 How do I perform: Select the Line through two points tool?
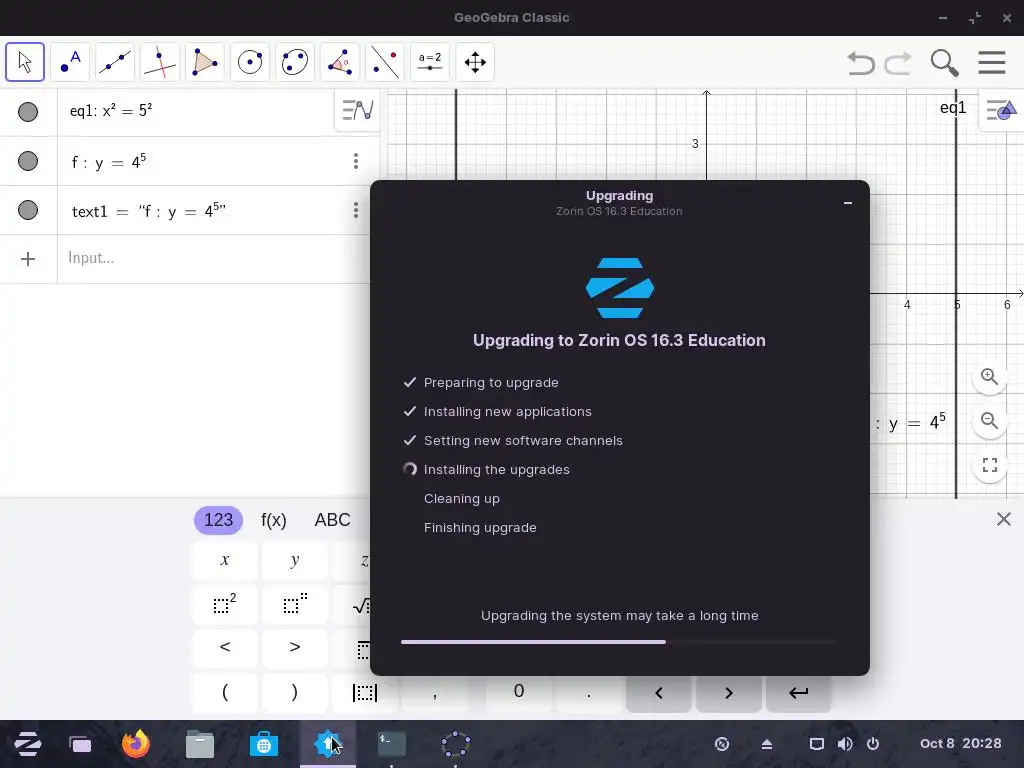coord(115,62)
